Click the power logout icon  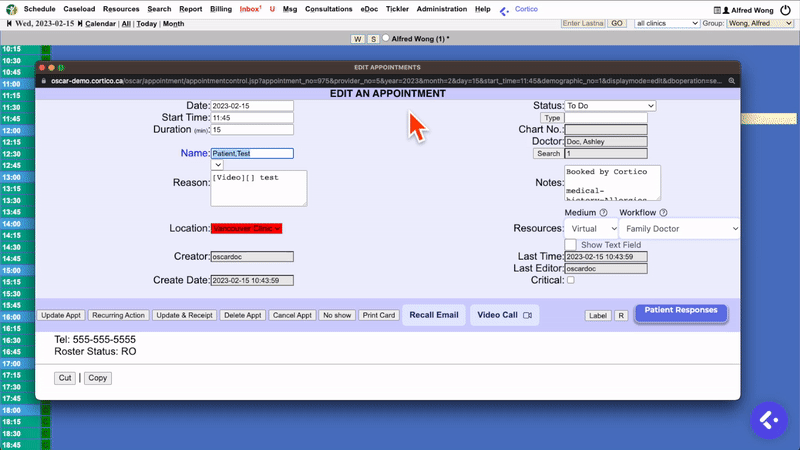[x=785, y=9]
